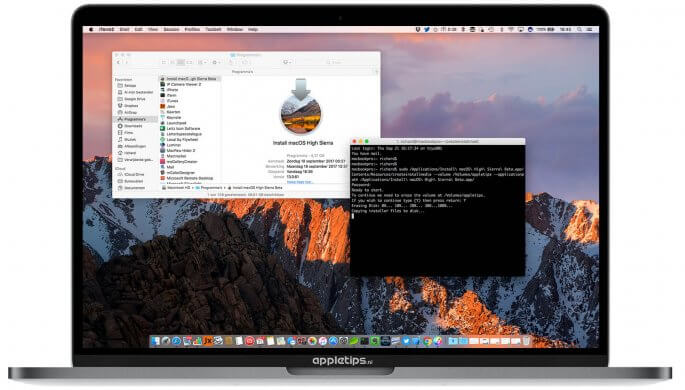Switch Finder to icon view
This screenshot has width=685, height=390.
164,62
